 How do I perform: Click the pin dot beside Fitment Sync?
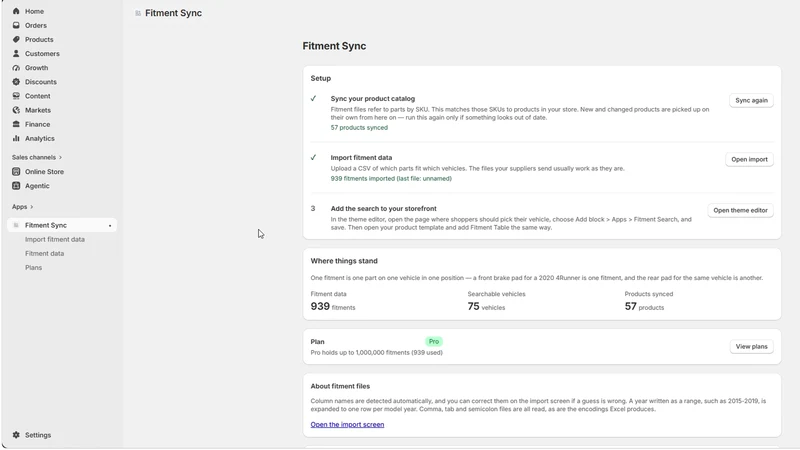pos(110,226)
